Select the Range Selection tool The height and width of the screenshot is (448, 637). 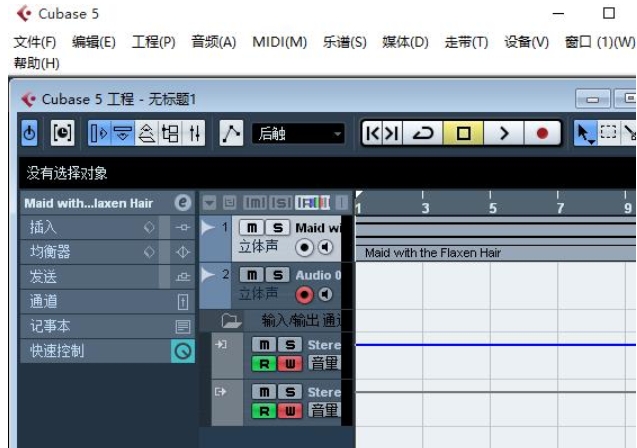pyautogui.click(x=608, y=133)
